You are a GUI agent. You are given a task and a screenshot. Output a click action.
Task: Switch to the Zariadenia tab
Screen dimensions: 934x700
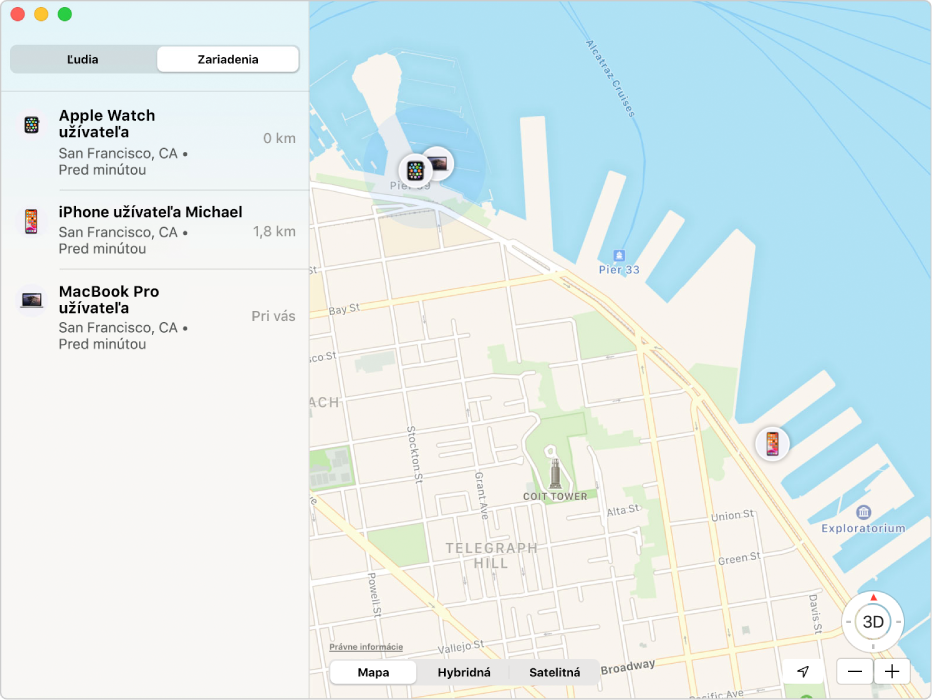(x=228, y=60)
